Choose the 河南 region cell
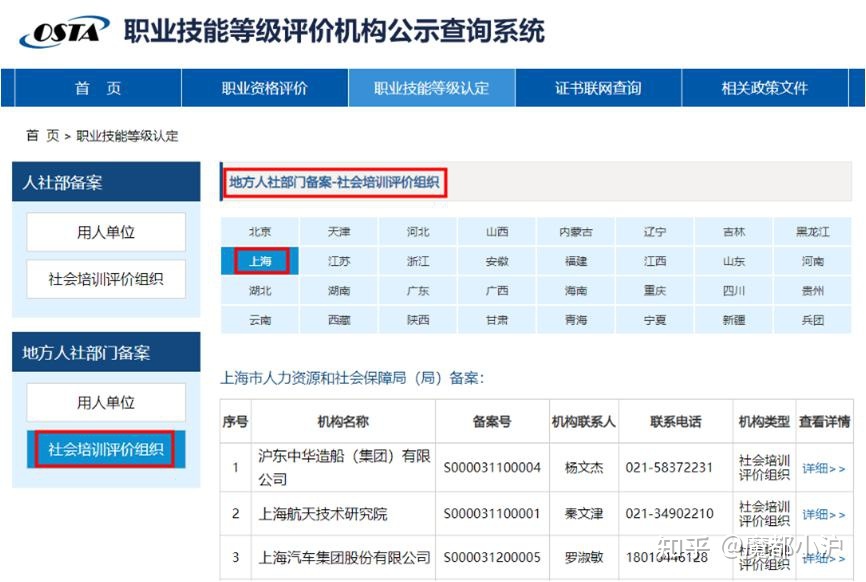Screen dimensions: 866x582 (812, 261)
